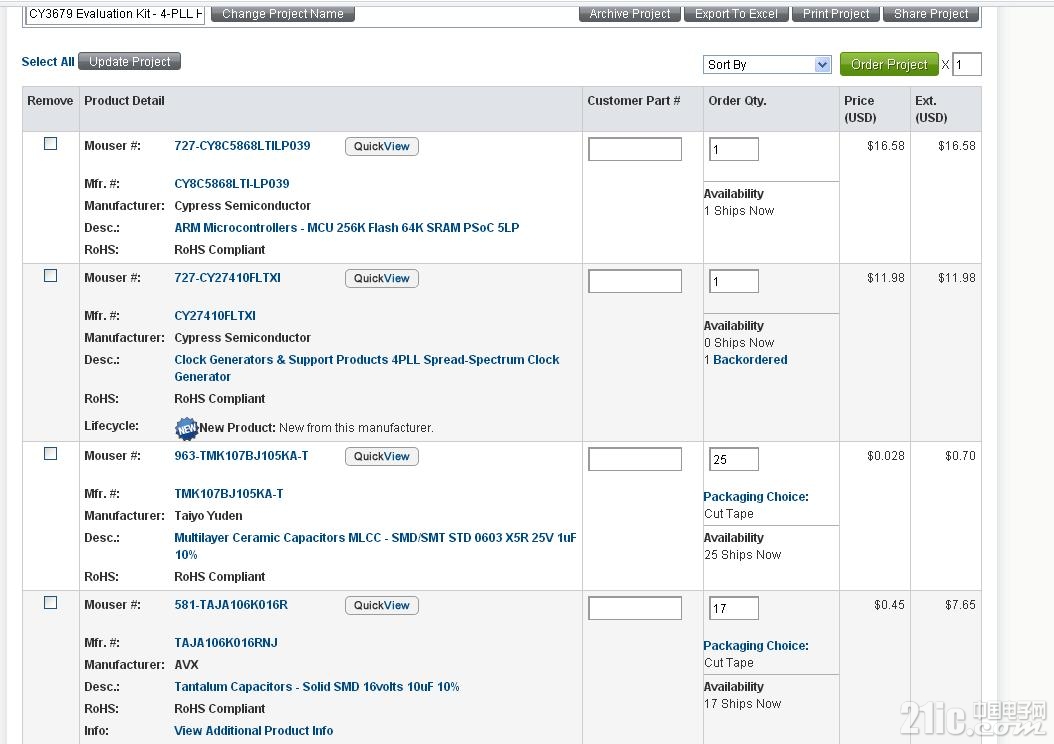
Task: Click Order Qty field for 727-CY27410FLTXI
Action: (734, 281)
